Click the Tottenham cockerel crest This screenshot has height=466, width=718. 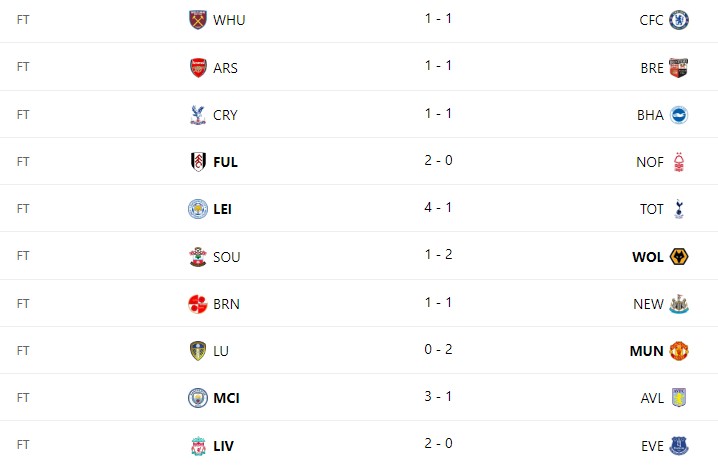pos(679,209)
